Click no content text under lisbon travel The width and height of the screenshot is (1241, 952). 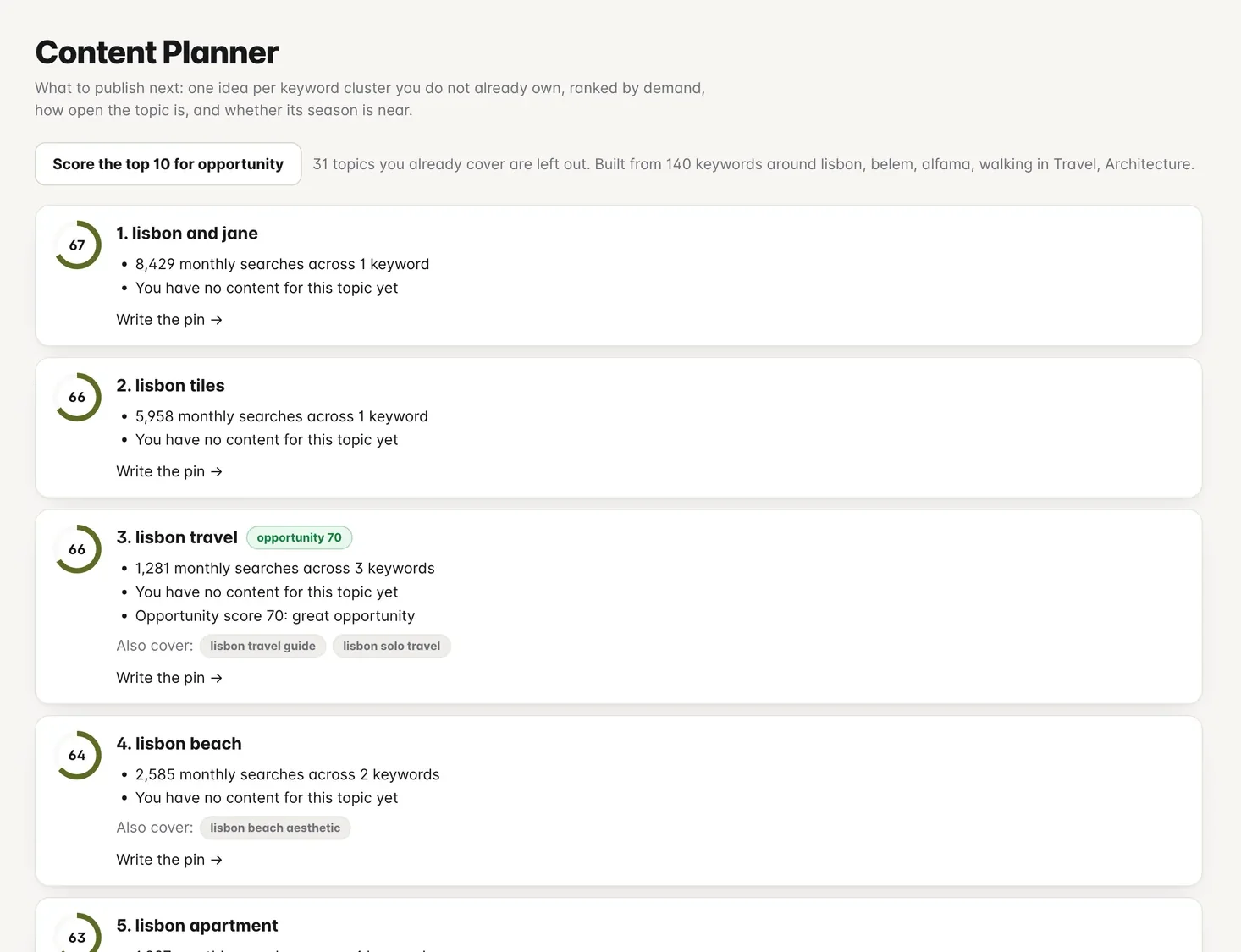point(267,592)
